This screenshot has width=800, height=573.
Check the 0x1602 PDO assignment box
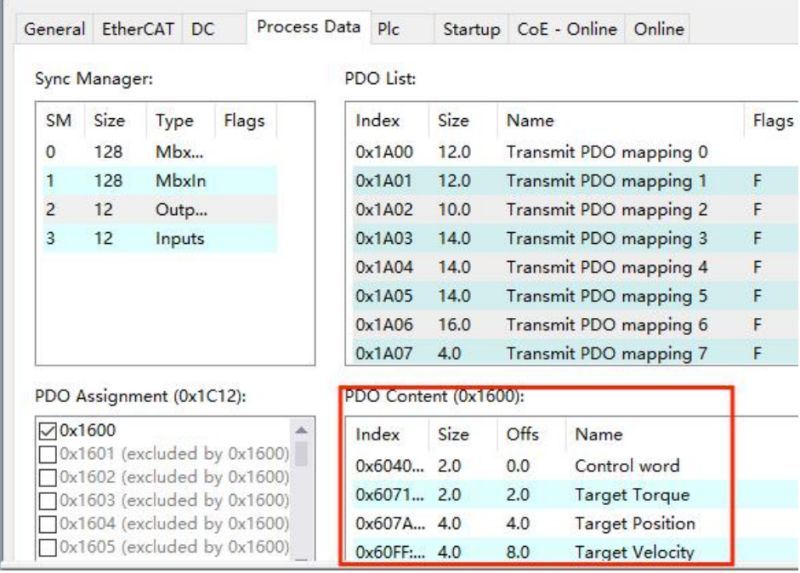tap(47, 478)
